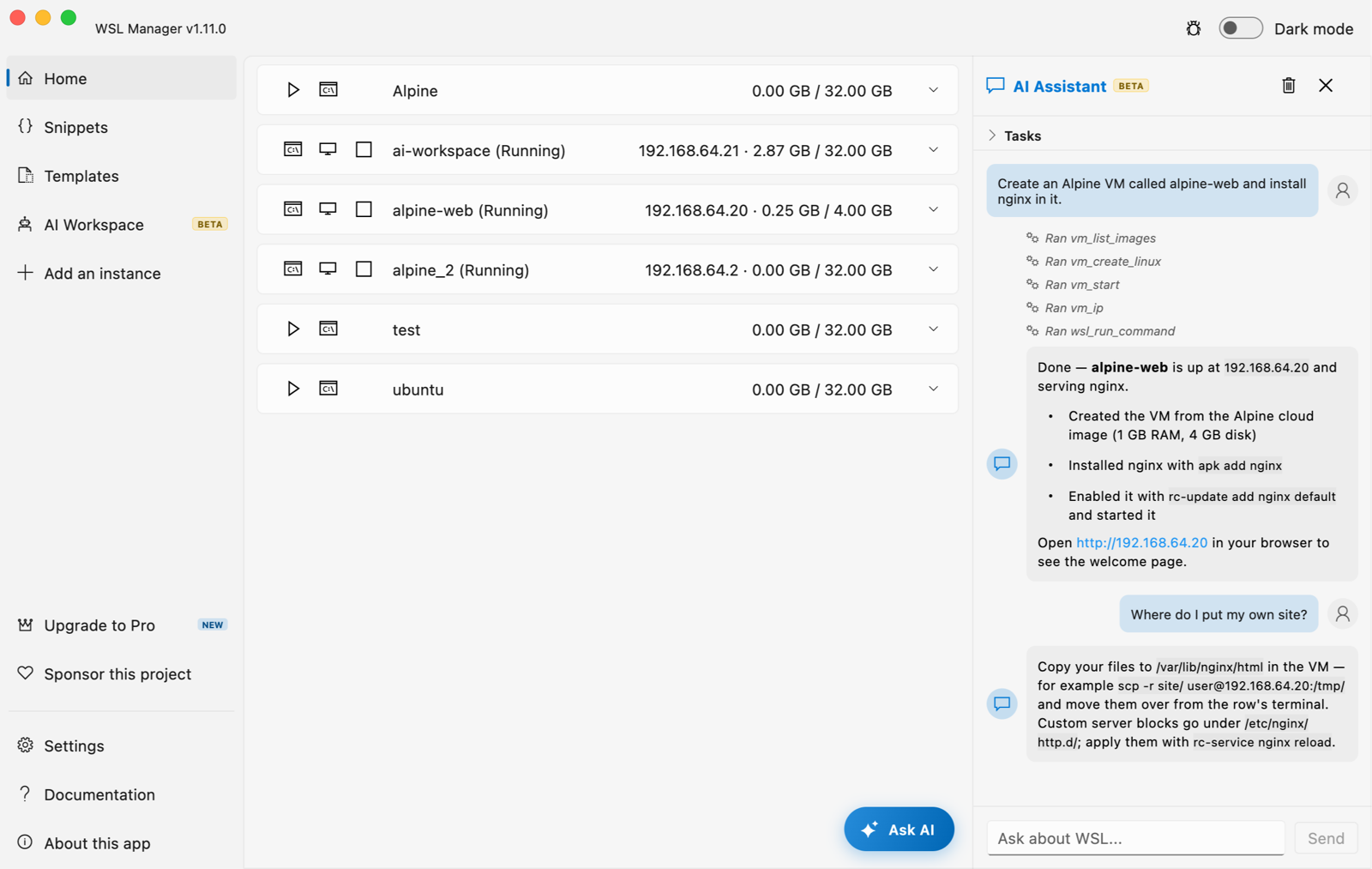This screenshot has height=869, width=1372.
Task: Start the ubuntu instance
Action: click(292, 389)
